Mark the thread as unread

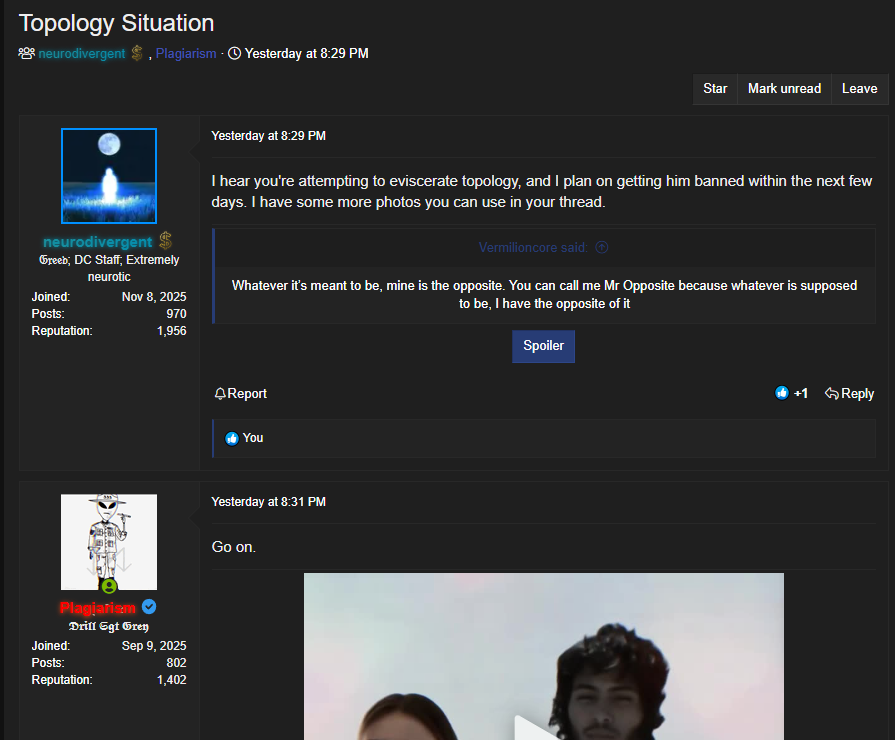click(x=784, y=88)
